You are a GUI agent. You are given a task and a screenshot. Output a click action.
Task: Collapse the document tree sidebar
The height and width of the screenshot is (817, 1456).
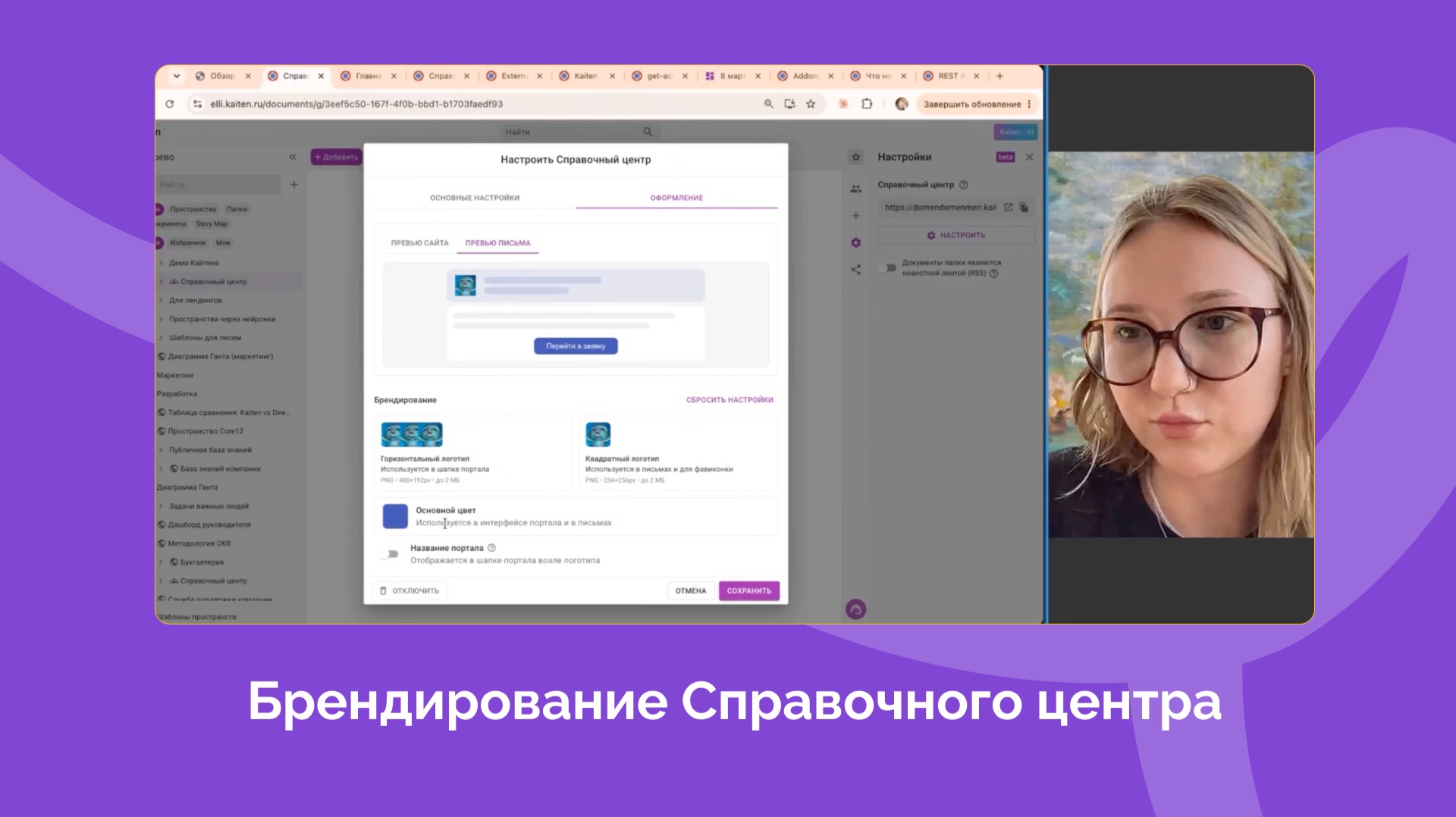coord(293,157)
